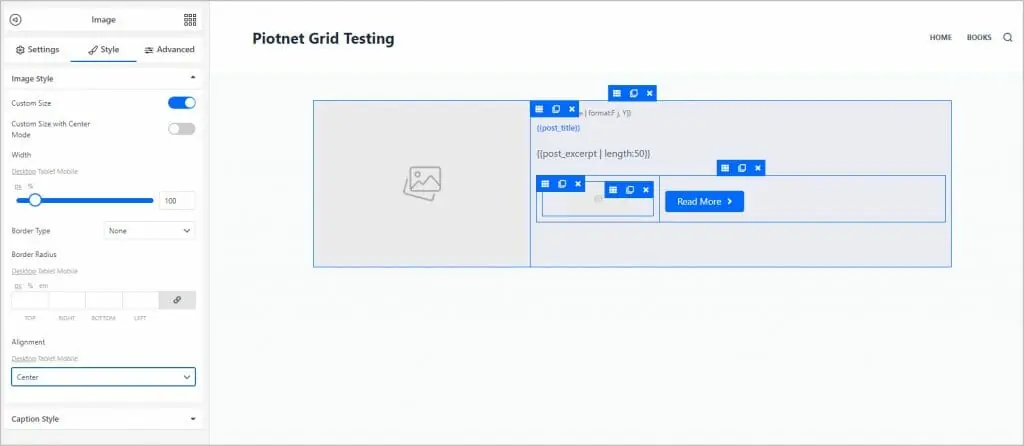This screenshot has width=1024, height=446.
Task: Open the widgets grid icon beside Image title
Action: 190,19
